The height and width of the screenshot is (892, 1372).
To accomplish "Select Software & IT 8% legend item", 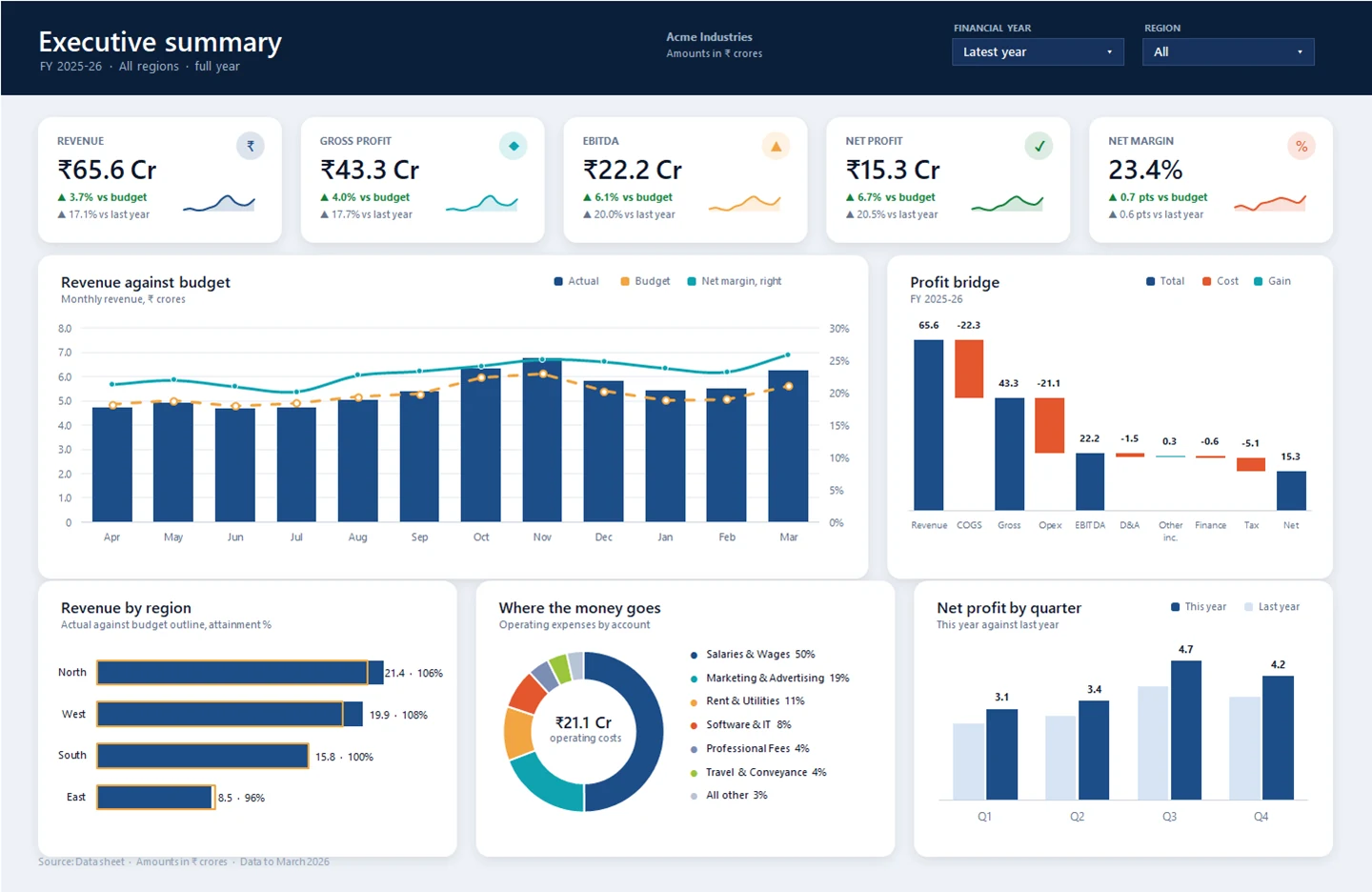I will [x=741, y=725].
